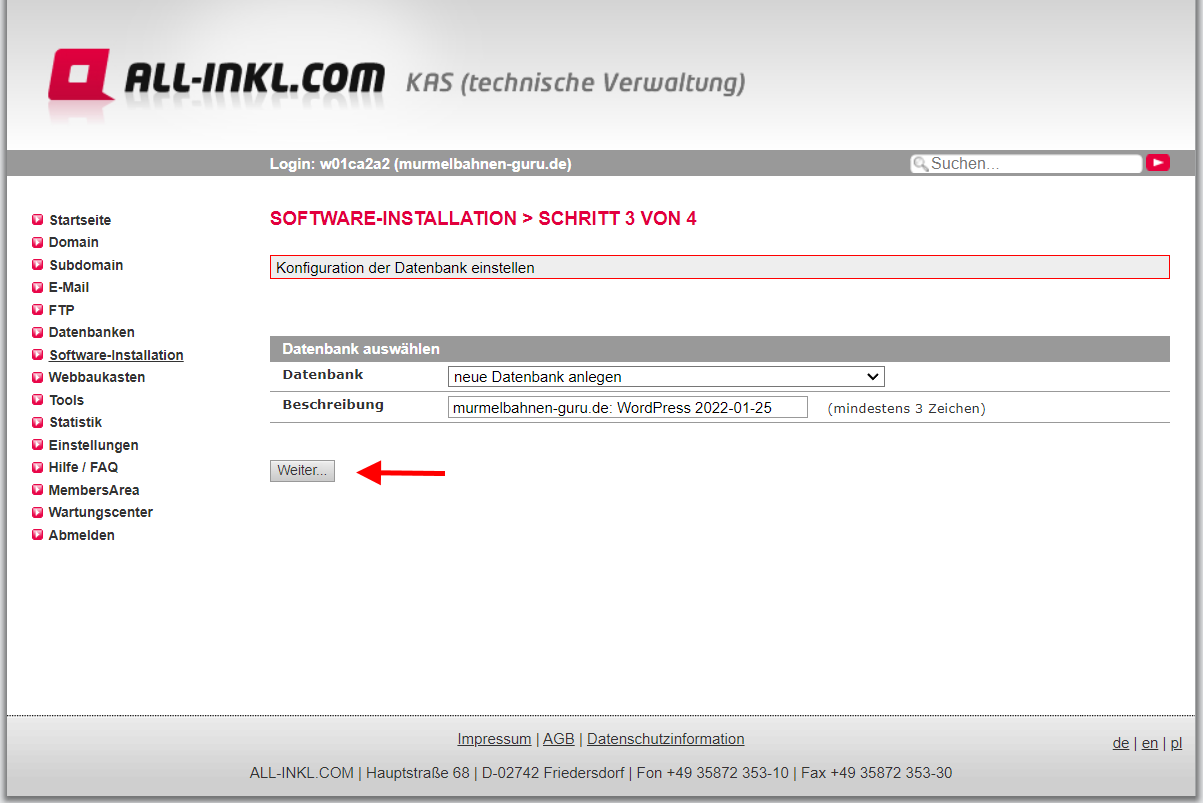Log out via Abmelden

point(82,535)
